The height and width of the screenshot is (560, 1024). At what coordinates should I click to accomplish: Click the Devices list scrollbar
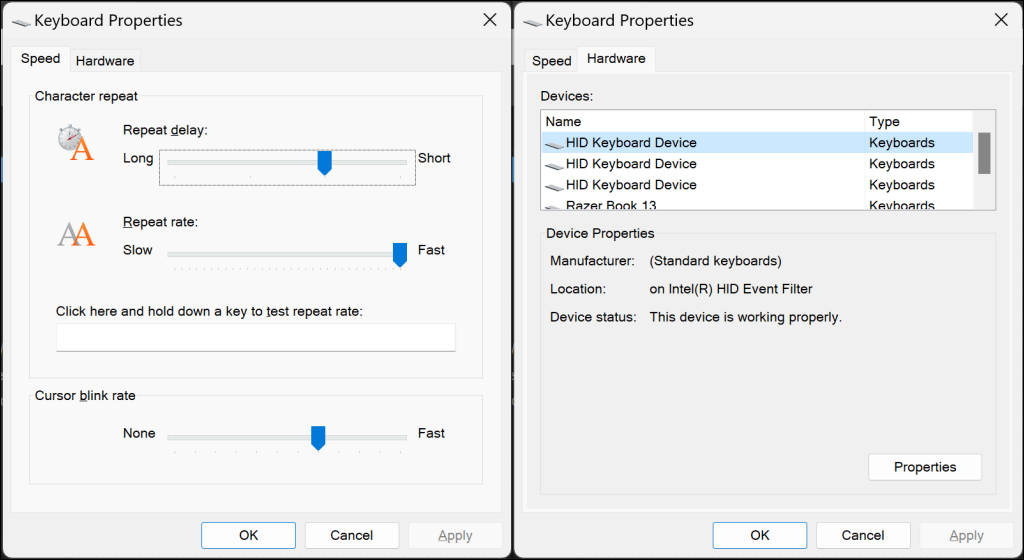pos(984,154)
